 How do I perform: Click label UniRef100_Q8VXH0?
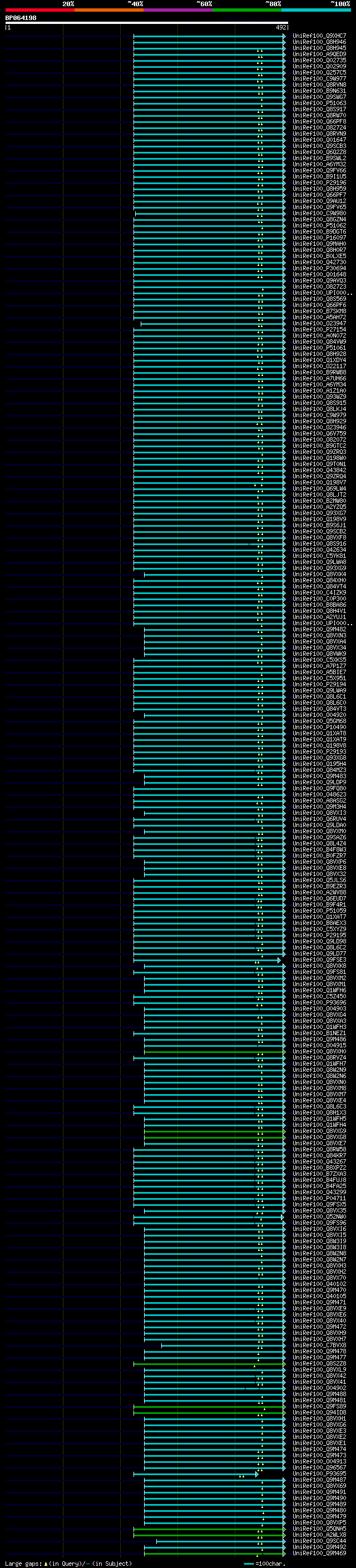[x=319, y=1051]
